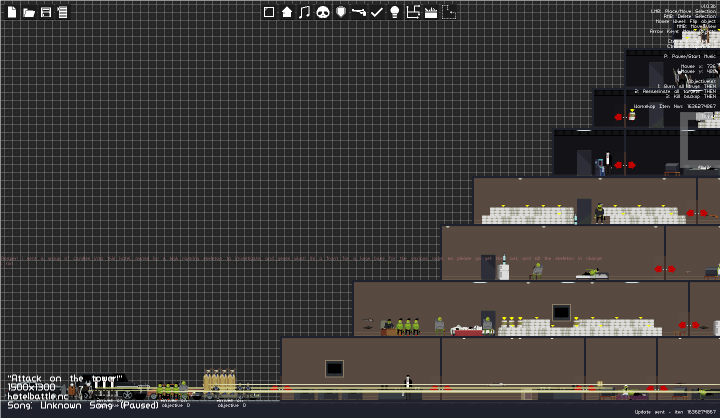Image resolution: width=720 pixels, height=418 pixels.
Task: Select the suited man on the ground floor
Action: (x=407, y=385)
